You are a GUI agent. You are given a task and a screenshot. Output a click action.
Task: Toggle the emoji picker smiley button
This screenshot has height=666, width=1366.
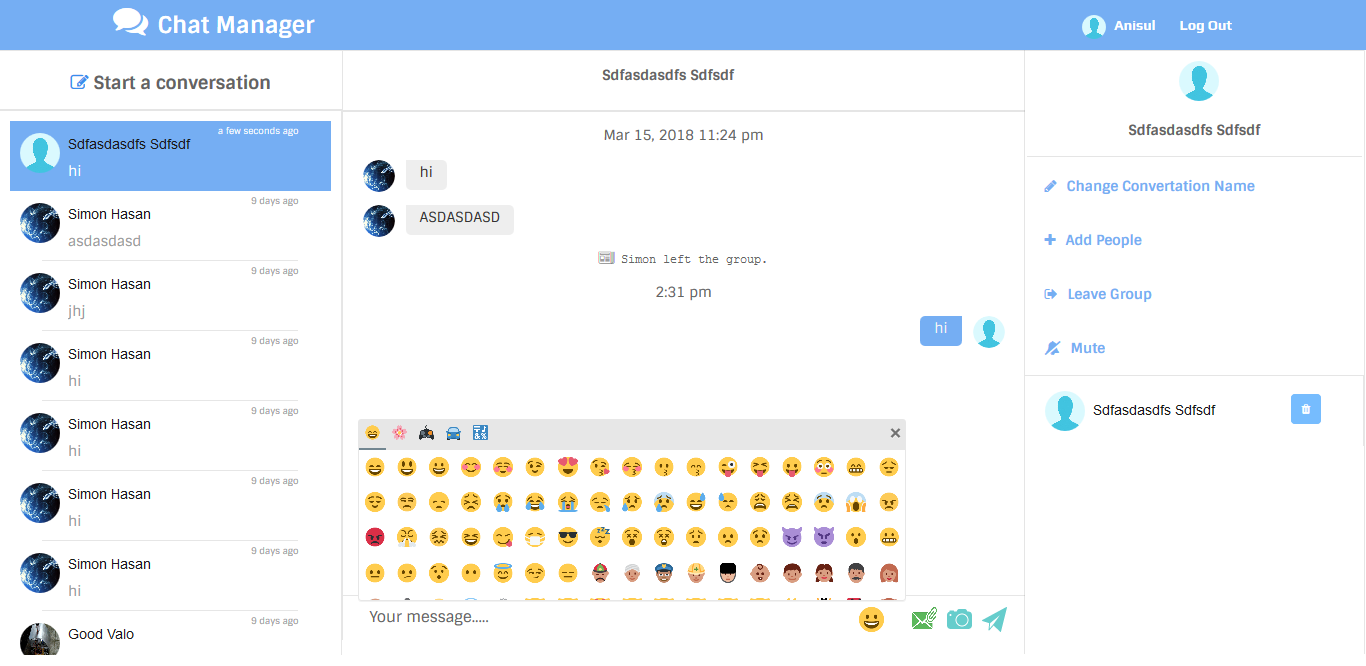coord(872,619)
